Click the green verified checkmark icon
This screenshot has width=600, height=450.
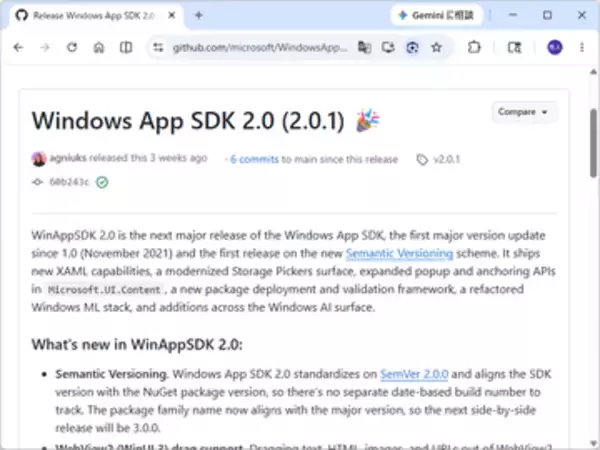[x=102, y=182]
